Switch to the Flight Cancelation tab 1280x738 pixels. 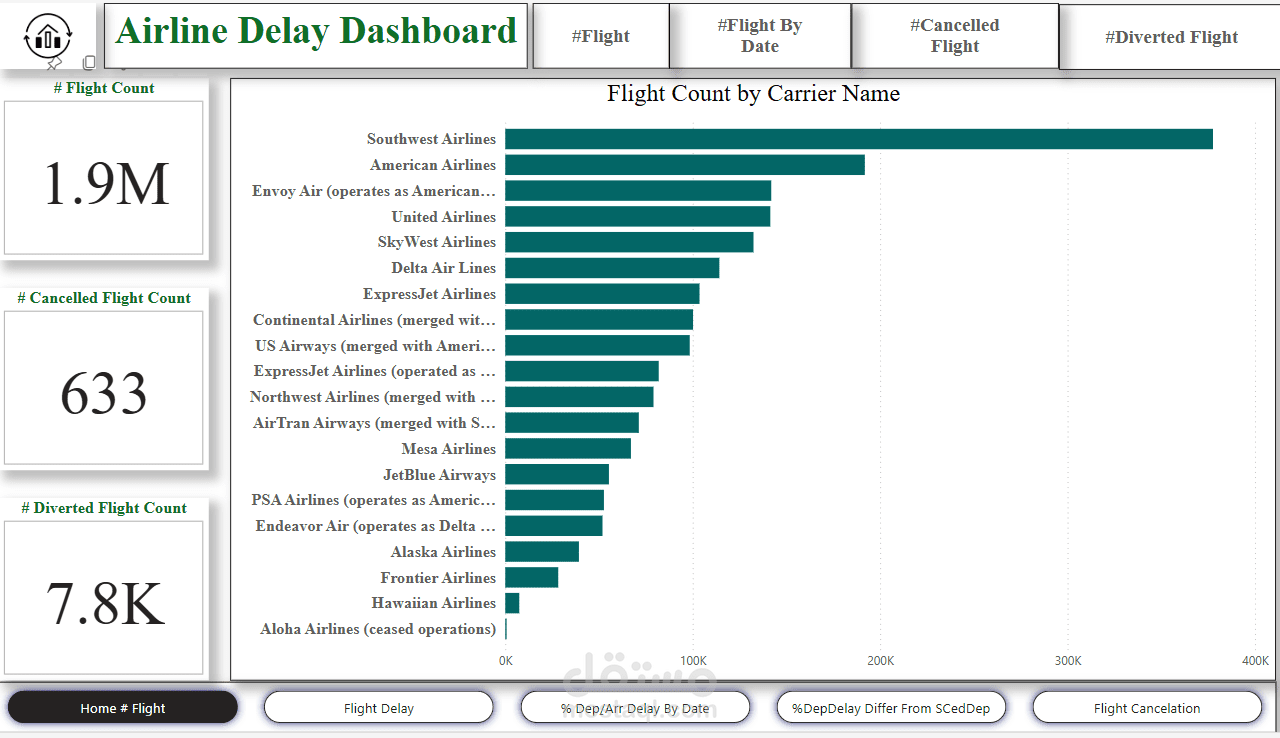[x=1147, y=708]
